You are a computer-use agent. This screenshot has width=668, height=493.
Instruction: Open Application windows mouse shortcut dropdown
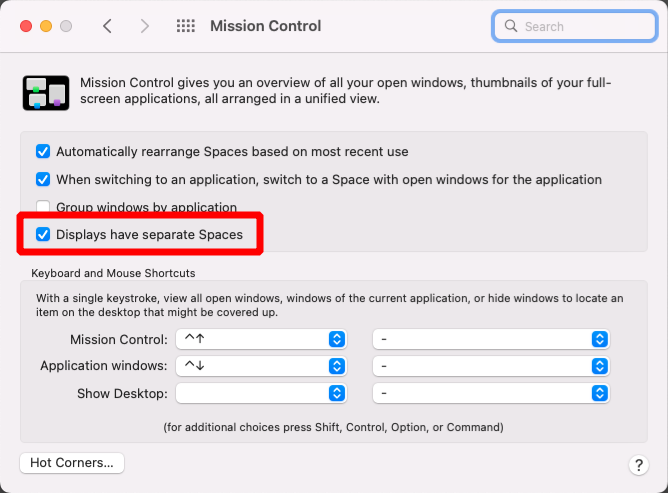click(x=491, y=366)
